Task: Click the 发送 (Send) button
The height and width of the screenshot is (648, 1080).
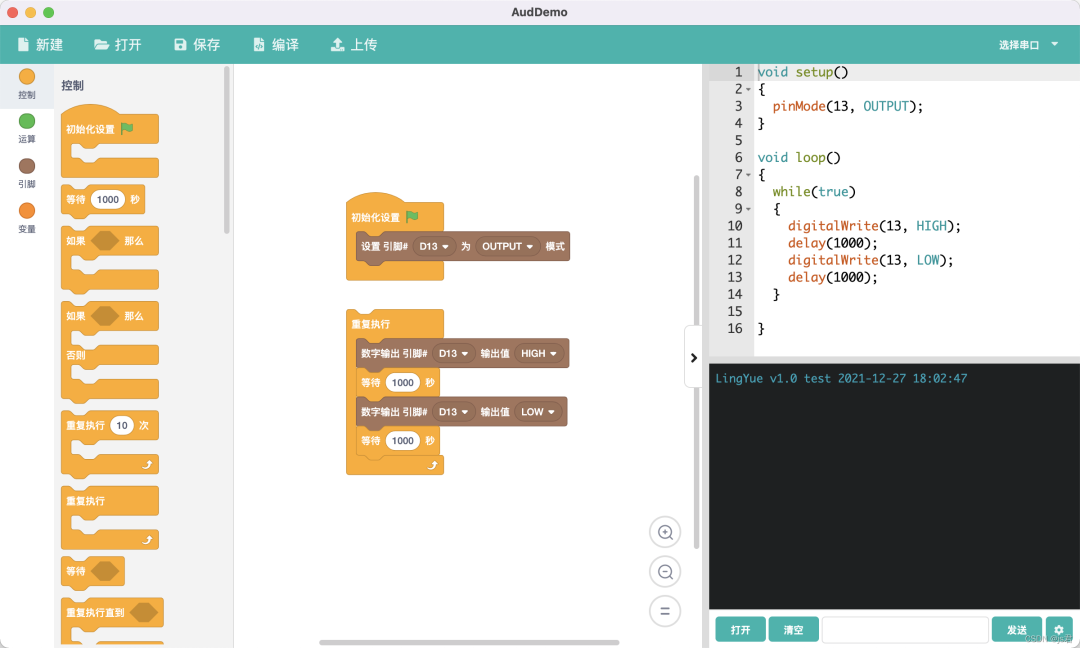Action: 1016,629
